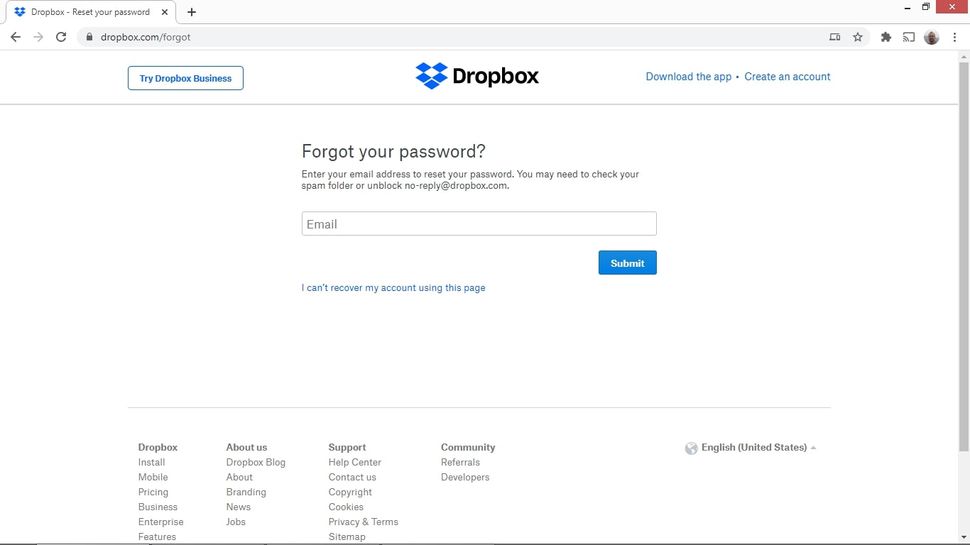Screen dimensions: 970x545
Task: Click the Support footer heading
Action: pos(347,447)
